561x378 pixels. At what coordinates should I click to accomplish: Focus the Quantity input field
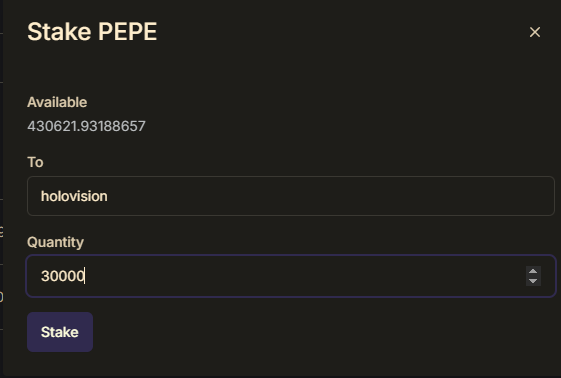(x=291, y=276)
